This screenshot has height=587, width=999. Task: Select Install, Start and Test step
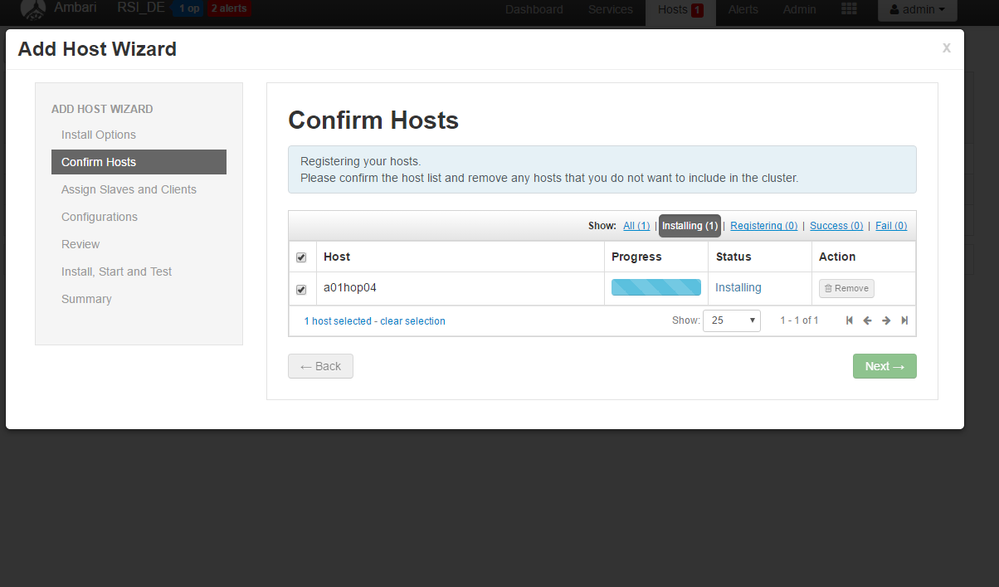117,272
